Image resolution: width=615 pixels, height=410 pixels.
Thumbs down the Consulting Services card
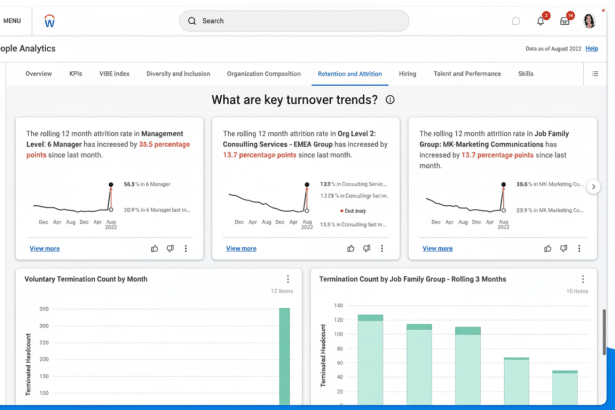click(366, 248)
